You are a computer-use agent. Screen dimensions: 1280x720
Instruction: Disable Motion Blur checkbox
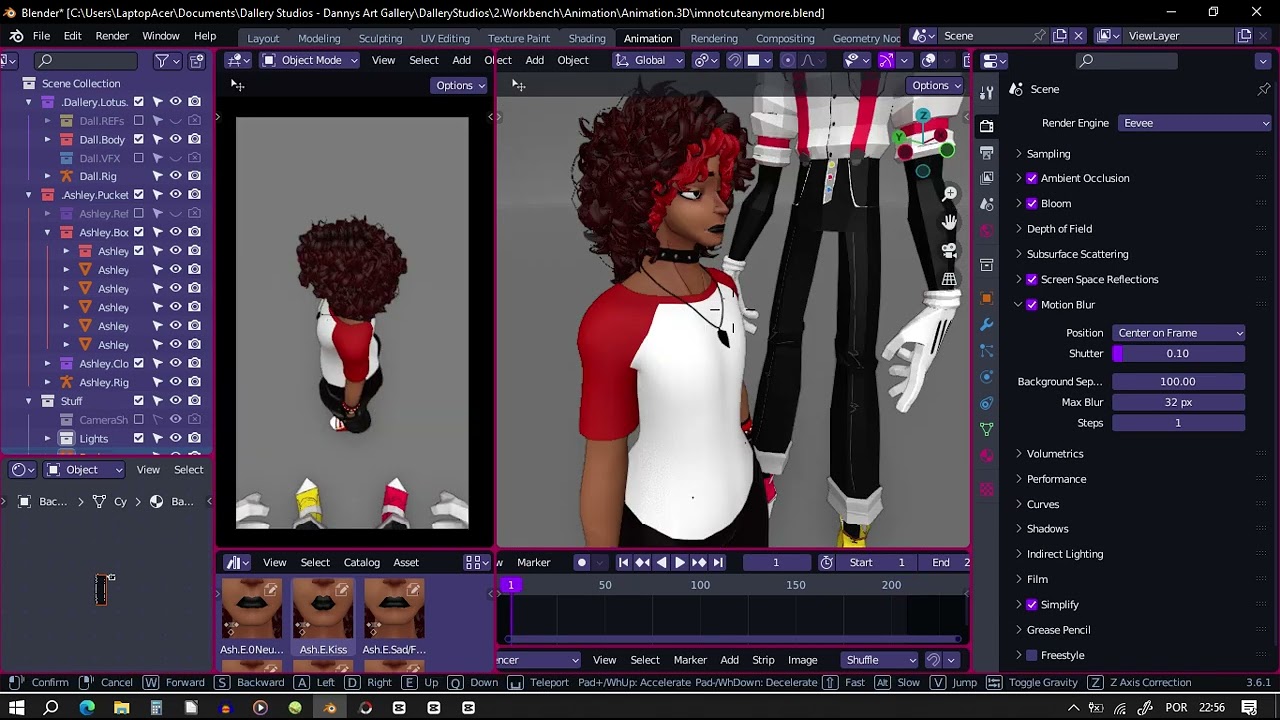point(1032,304)
